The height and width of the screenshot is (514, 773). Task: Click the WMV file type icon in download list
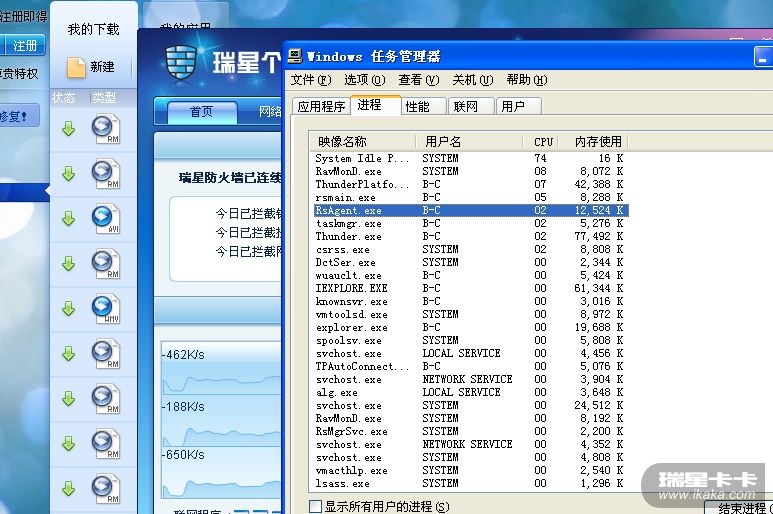pos(105,309)
